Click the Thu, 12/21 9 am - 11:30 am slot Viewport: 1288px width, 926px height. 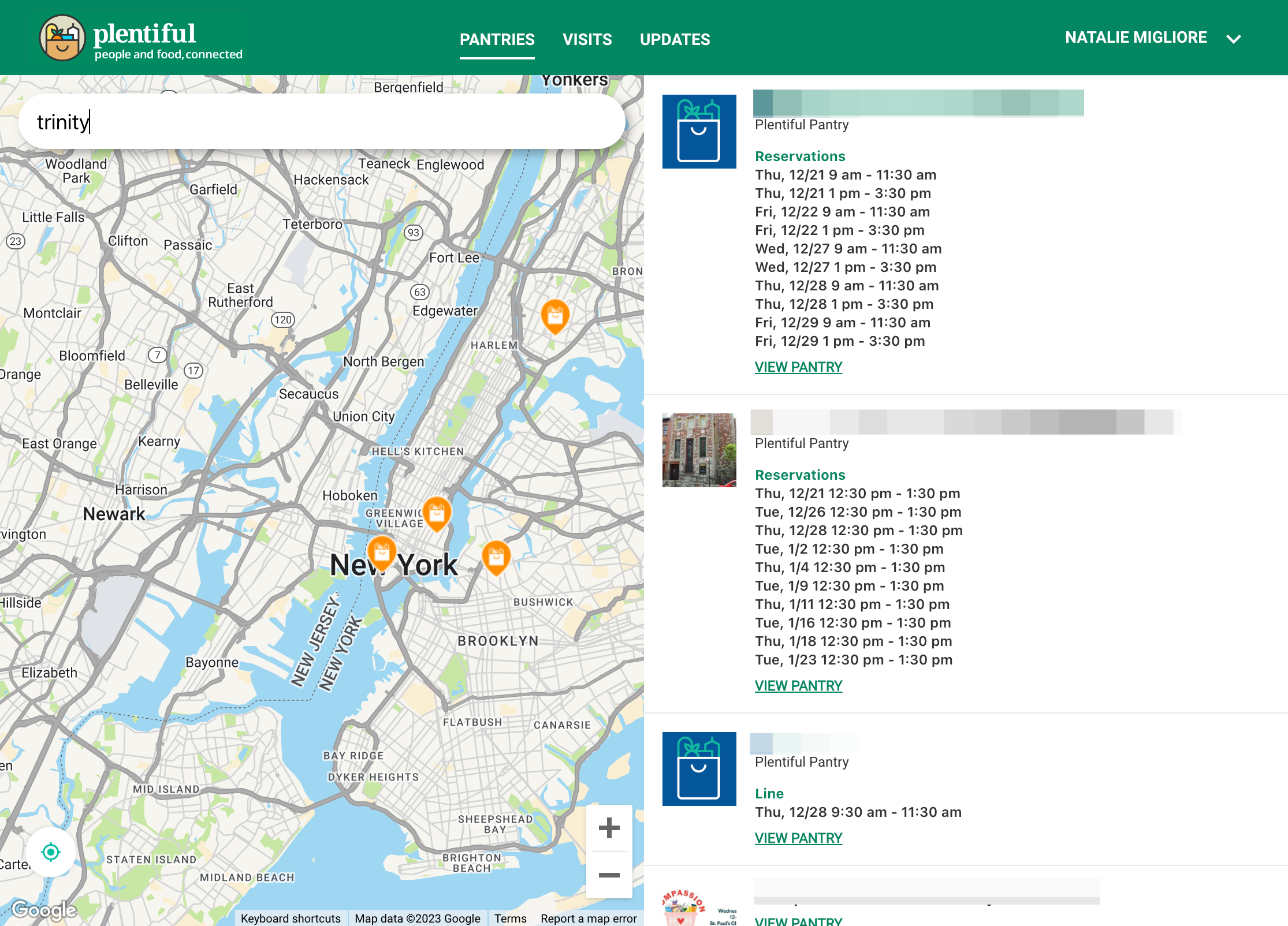(846, 175)
